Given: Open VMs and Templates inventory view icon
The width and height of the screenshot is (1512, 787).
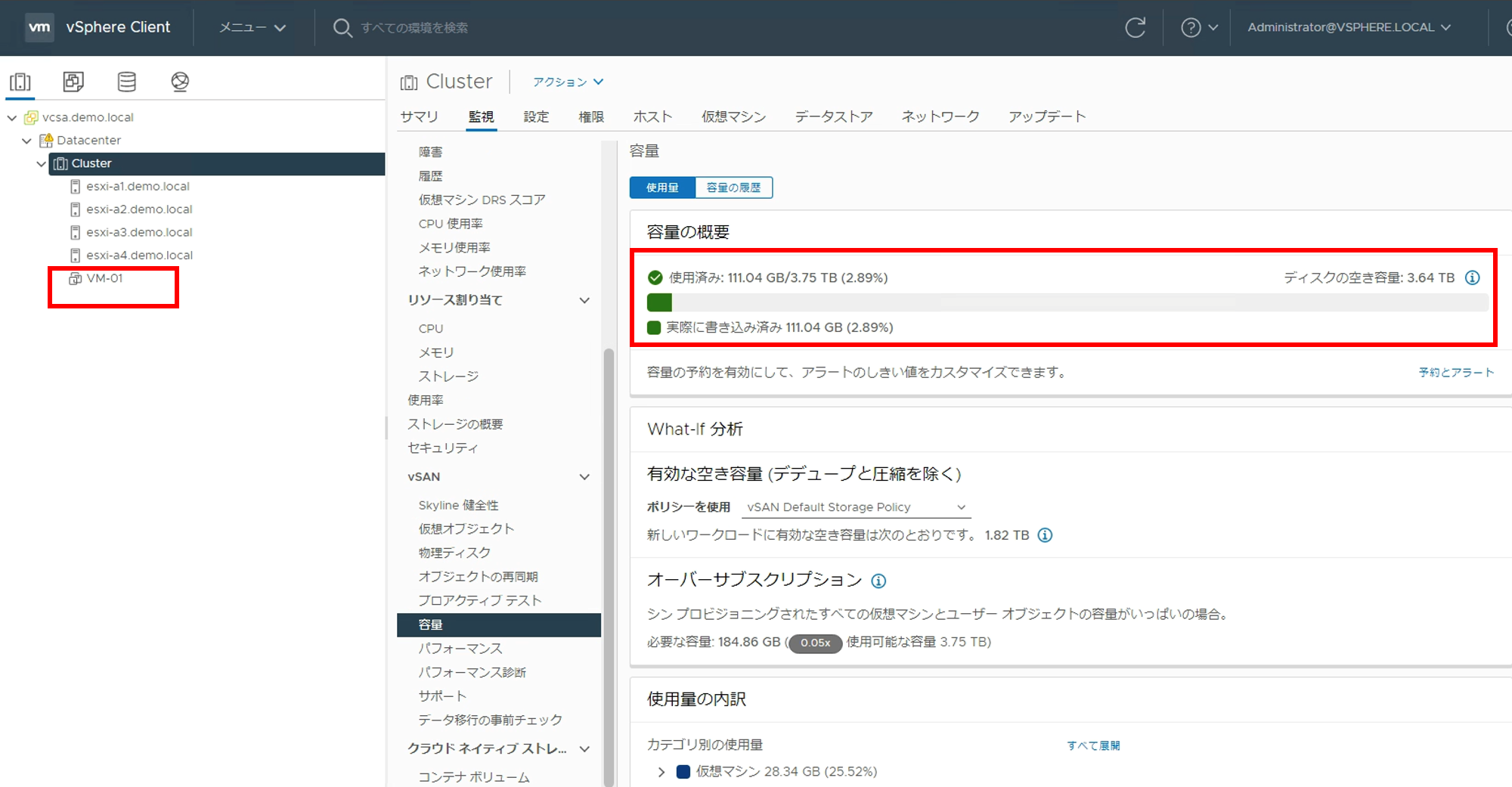Looking at the screenshot, I should click(x=73, y=82).
